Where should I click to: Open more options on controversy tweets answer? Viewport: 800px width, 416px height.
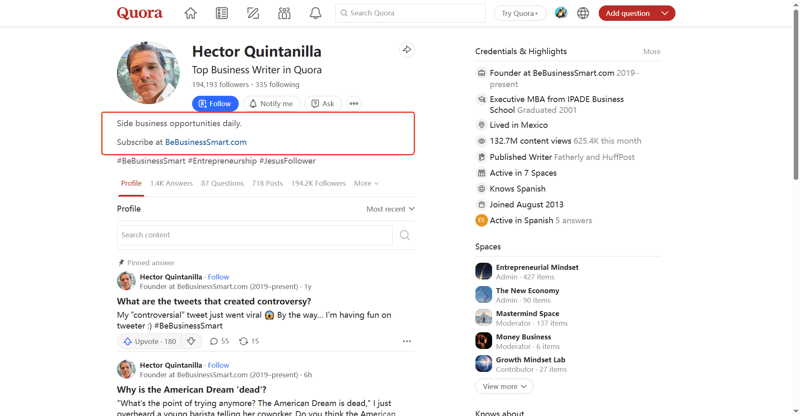tap(407, 341)
